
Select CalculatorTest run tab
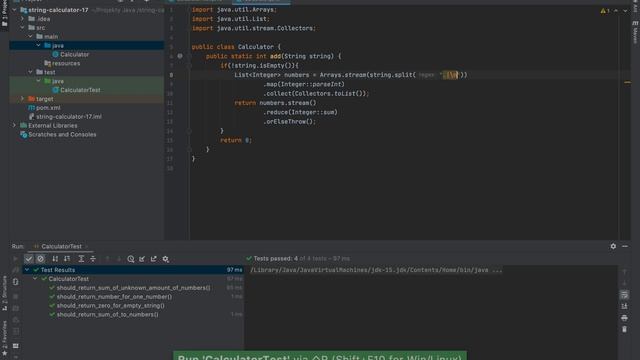tap(61, 246)
